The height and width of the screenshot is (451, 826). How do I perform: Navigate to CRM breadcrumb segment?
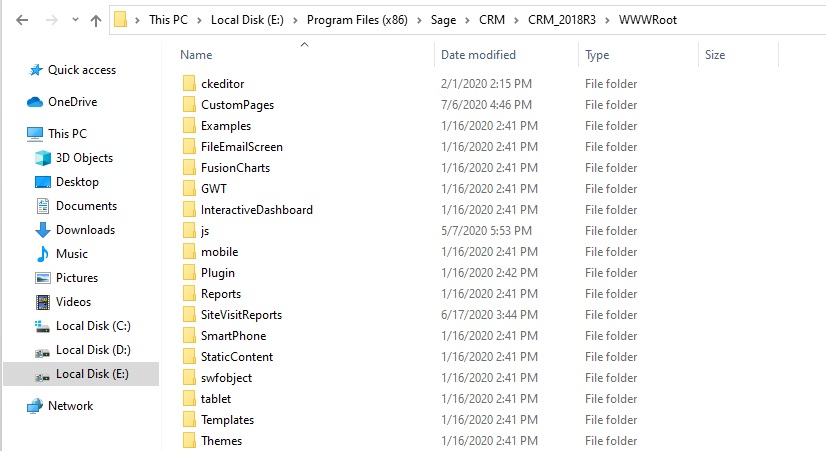click(x=491, y=20)
